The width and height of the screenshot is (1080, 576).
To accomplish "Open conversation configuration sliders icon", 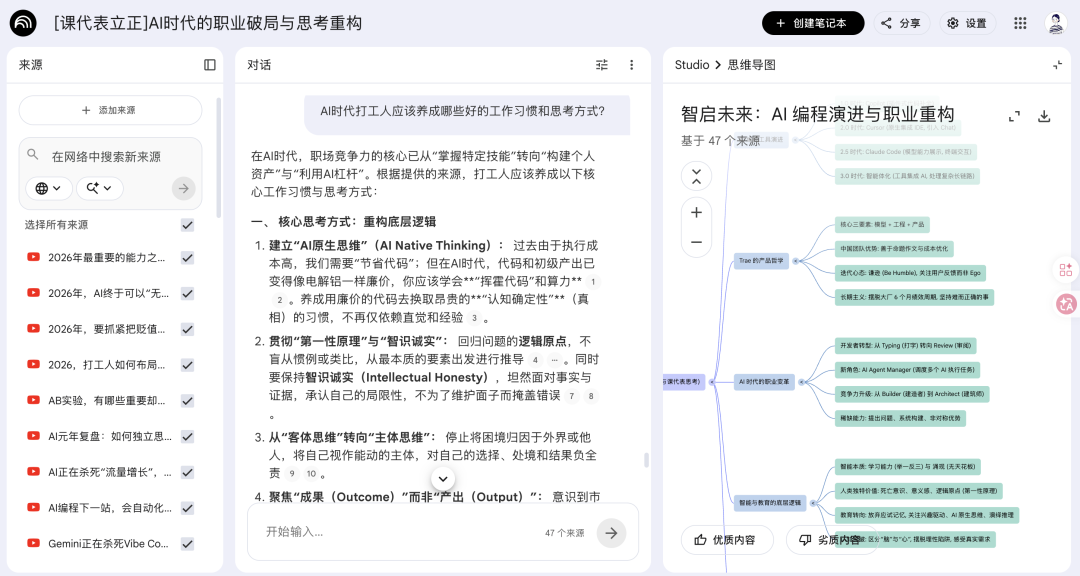I will coord(602,65).
